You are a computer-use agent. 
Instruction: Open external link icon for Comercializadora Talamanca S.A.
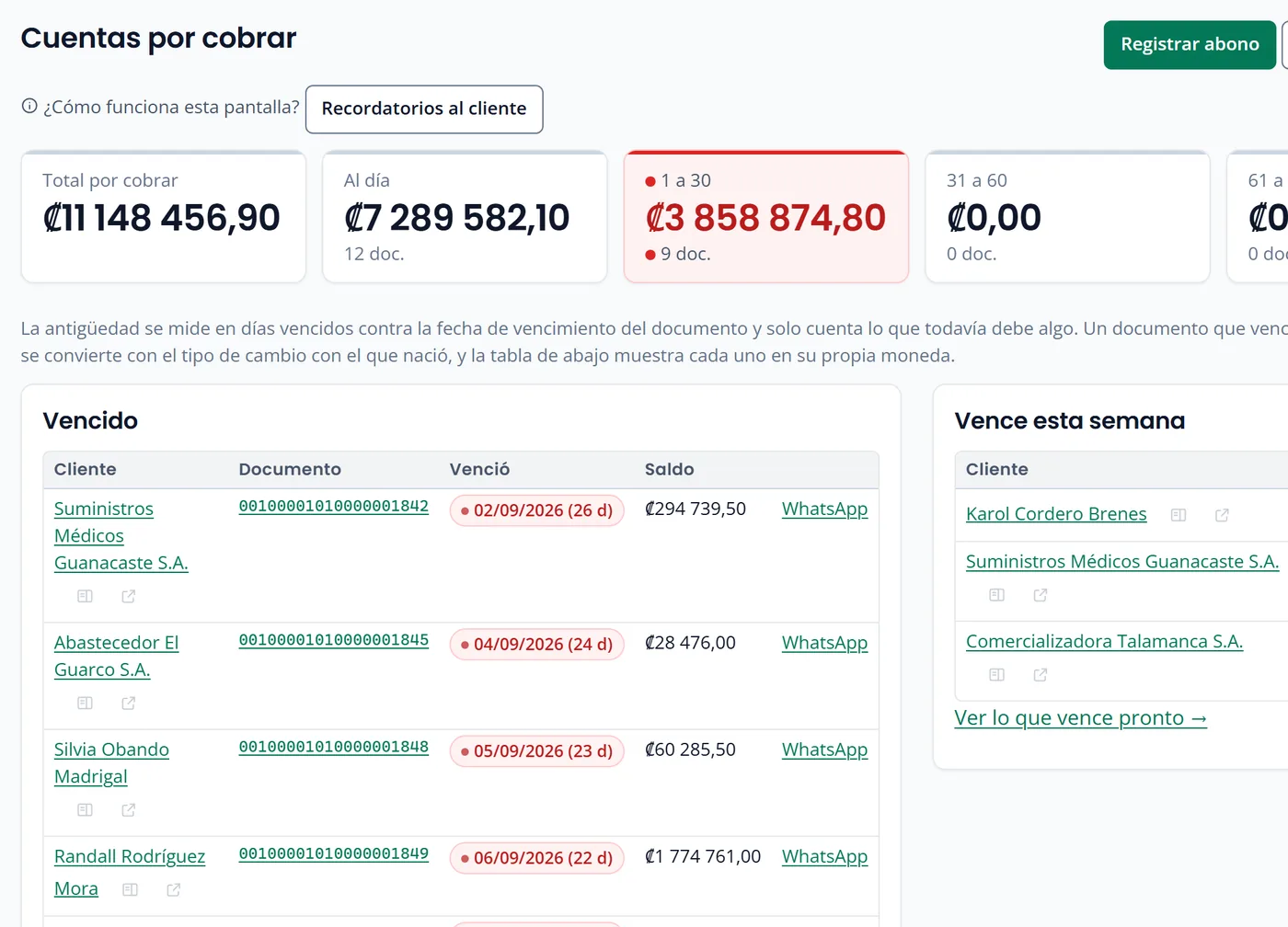coord(1041,675)
